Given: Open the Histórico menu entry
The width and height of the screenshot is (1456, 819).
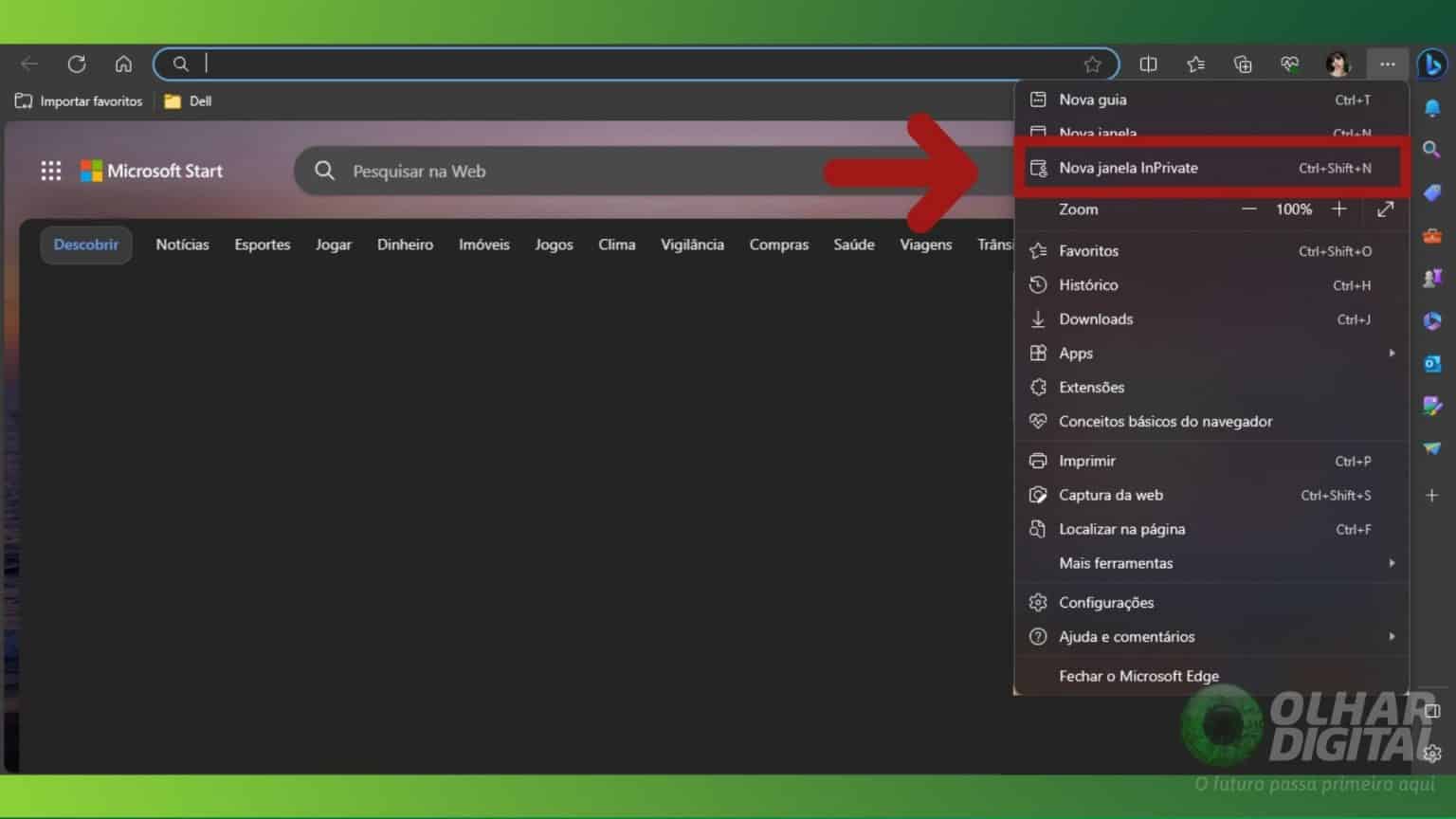Looking at the screenshot, I should click(x=1088, y=284).
